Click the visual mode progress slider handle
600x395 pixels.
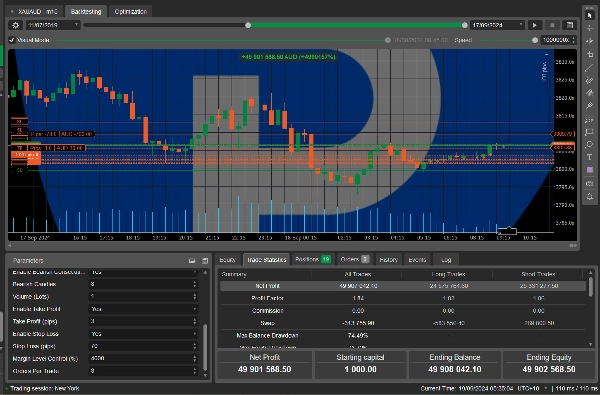point(388,40)
